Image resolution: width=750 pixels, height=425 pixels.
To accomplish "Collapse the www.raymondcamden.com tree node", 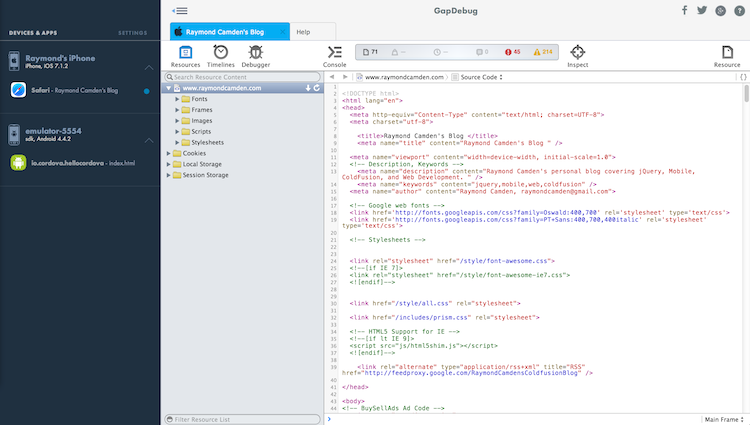I will (168, 88).
